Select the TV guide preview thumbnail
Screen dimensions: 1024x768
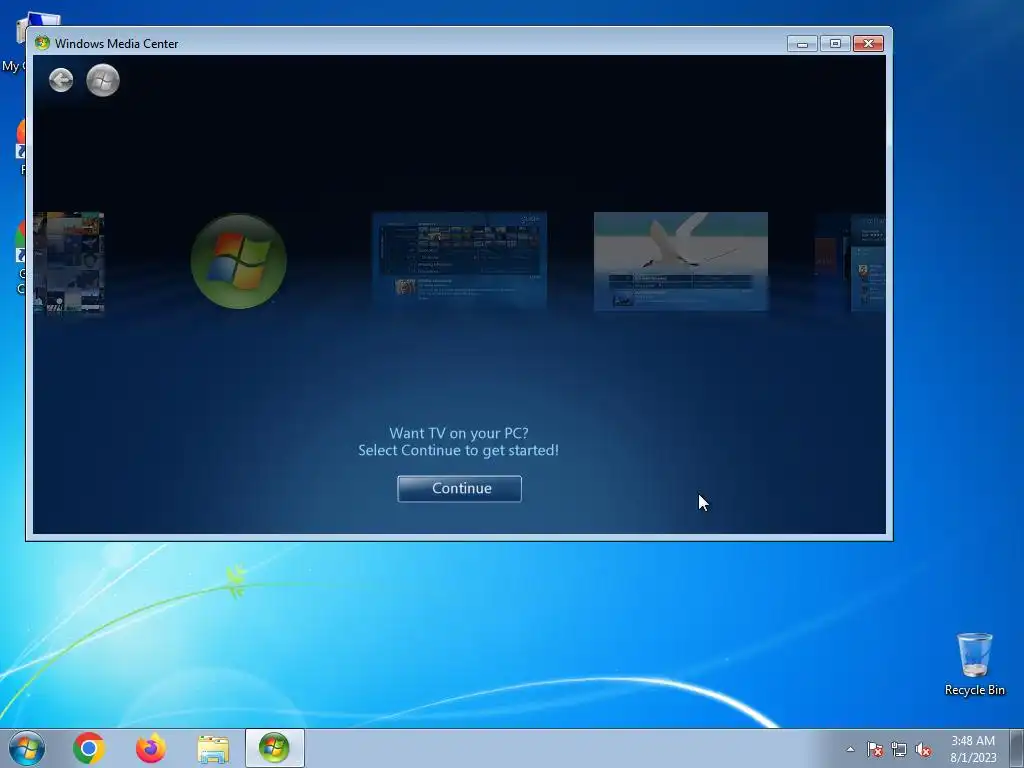[459, 259]
